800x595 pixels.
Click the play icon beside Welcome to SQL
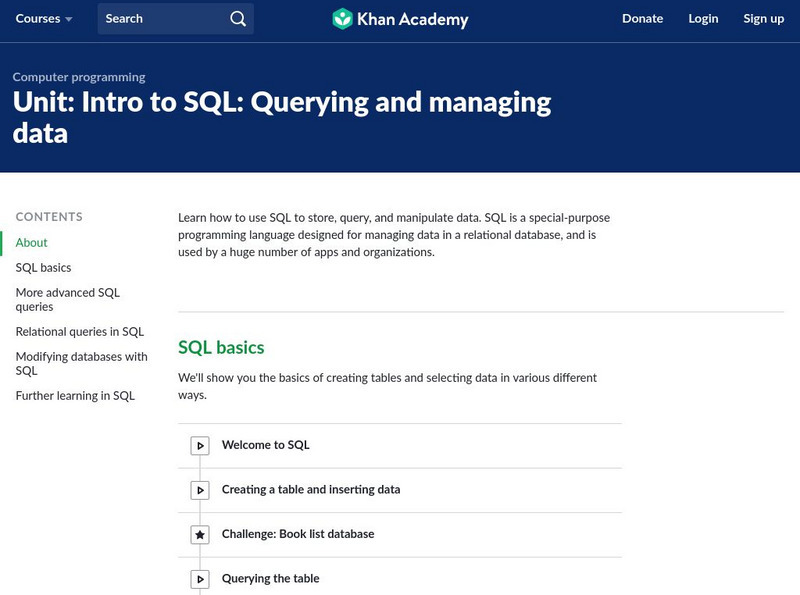pos(200,446)
